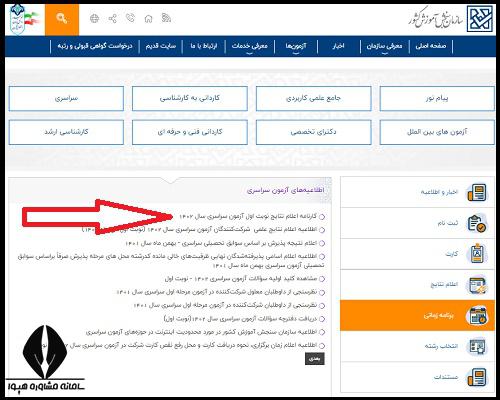Open اخبار menu item
This screenshot has height=400, width=500.
click(338, 46)
